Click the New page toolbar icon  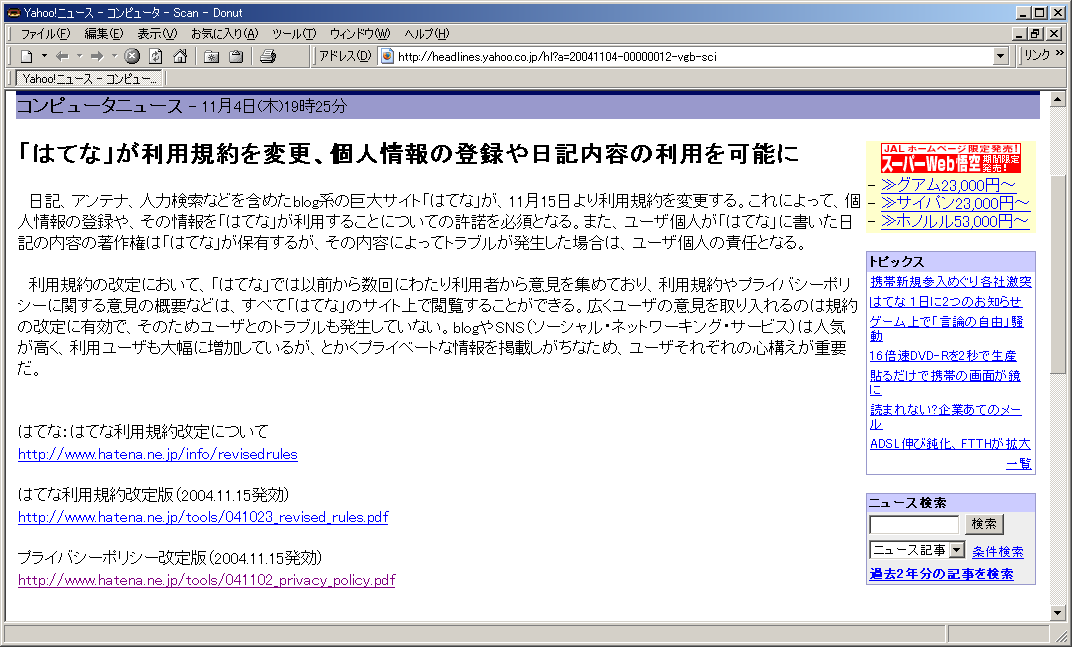[27, 56]
